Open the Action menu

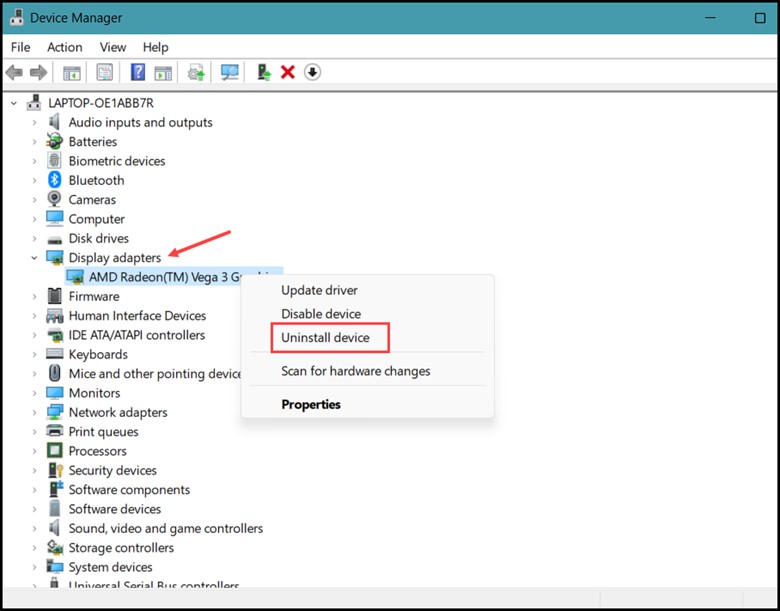[x=65, y=47]
